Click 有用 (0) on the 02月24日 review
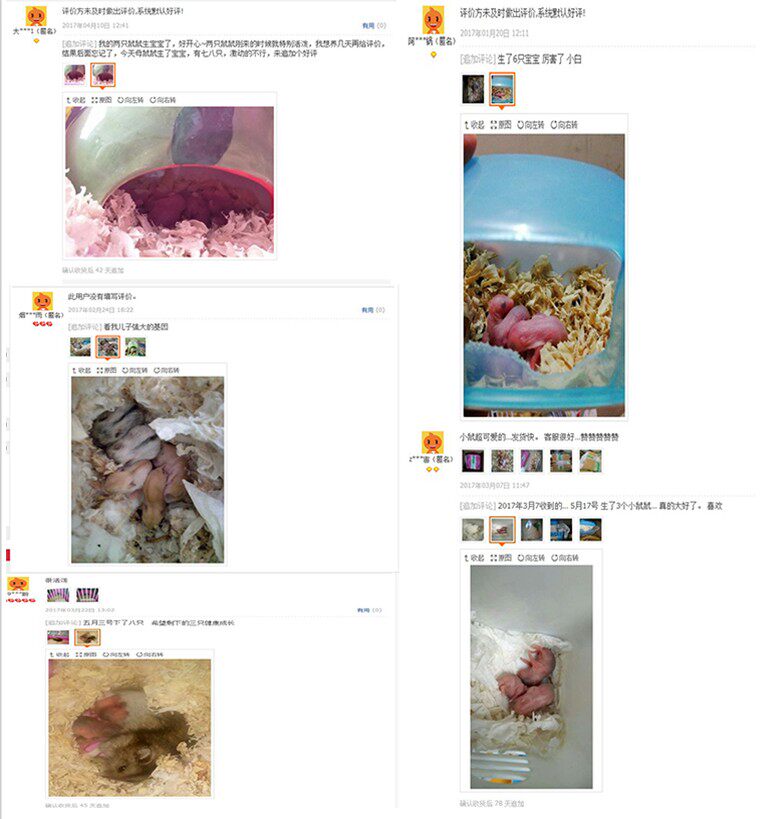The height and width of the screenshot is (819, 763). 373,310
